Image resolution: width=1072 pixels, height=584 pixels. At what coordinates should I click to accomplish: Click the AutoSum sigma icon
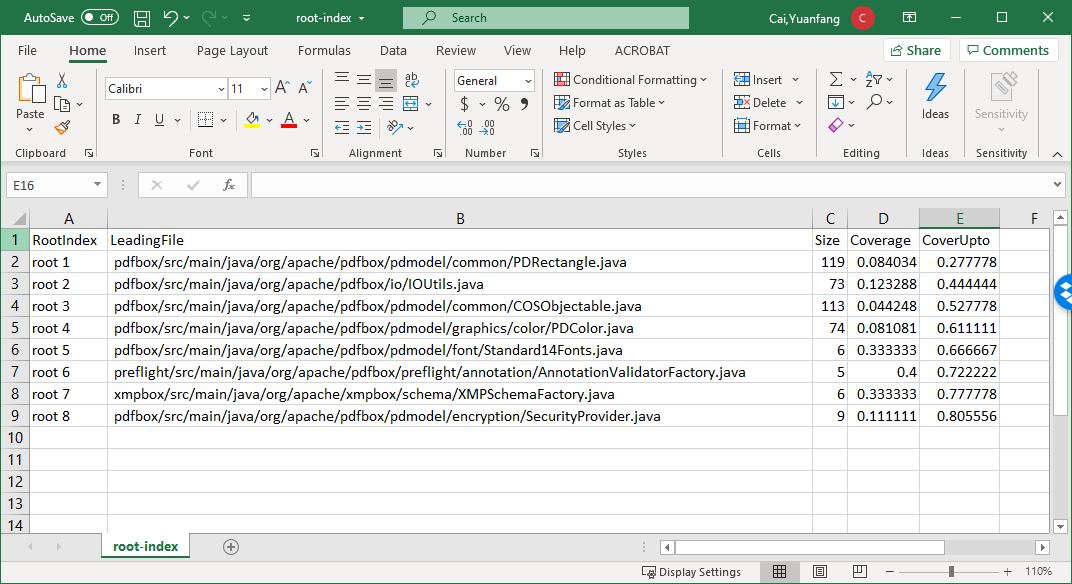835,79
